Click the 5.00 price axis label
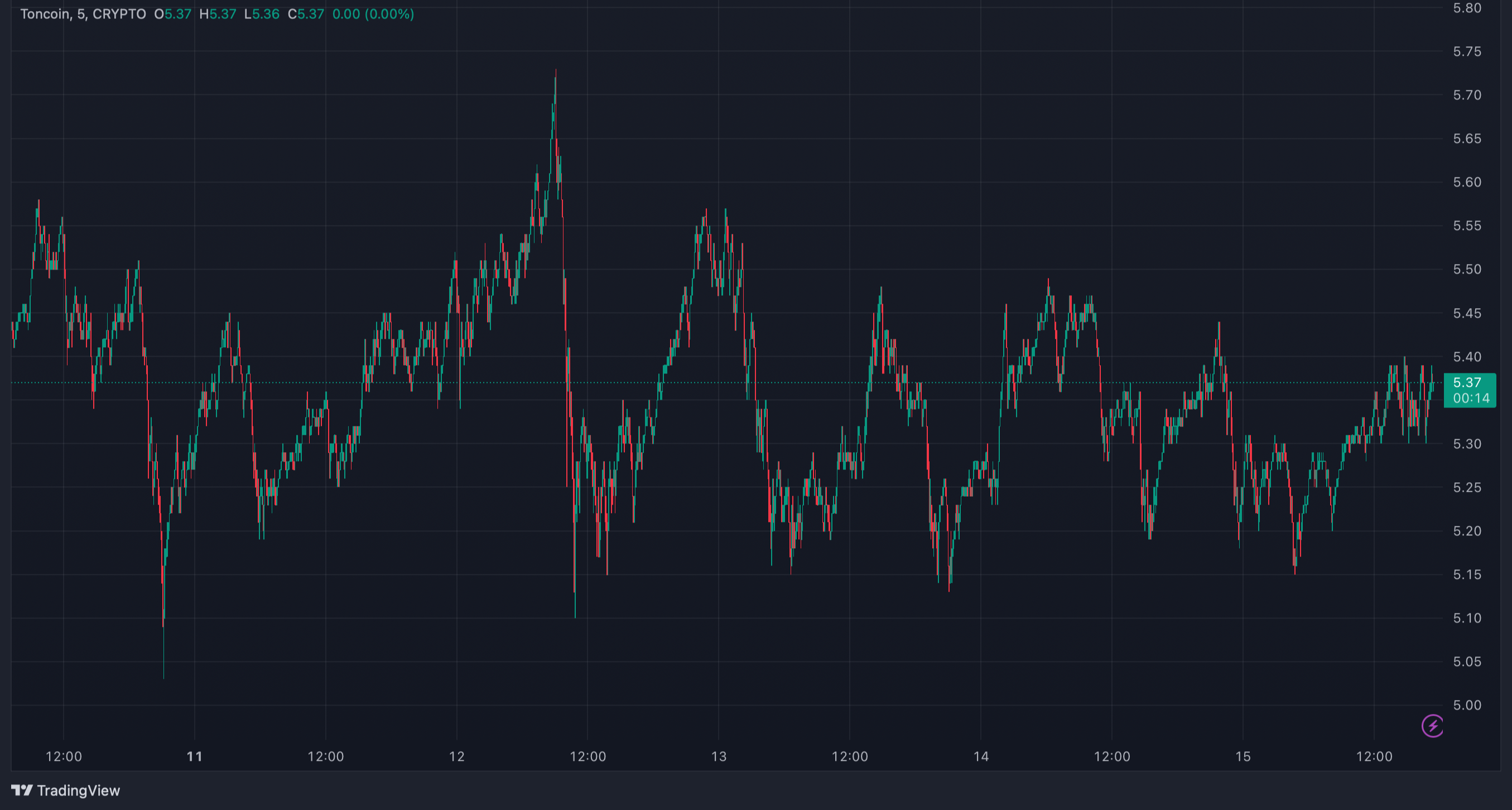Screen dimensions: 1512x810 [1467, 705]
